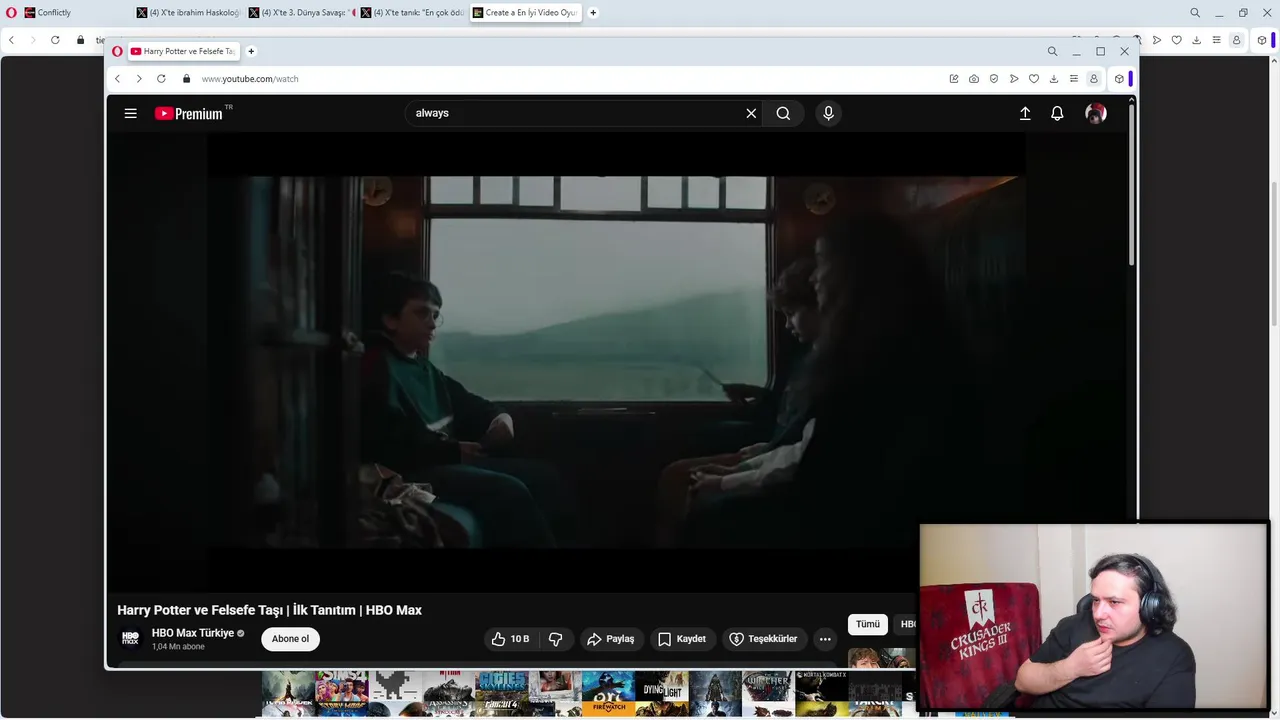Take a snapshot with front window camera icon
Viewport: 1280px width, 720px height.
974,79
